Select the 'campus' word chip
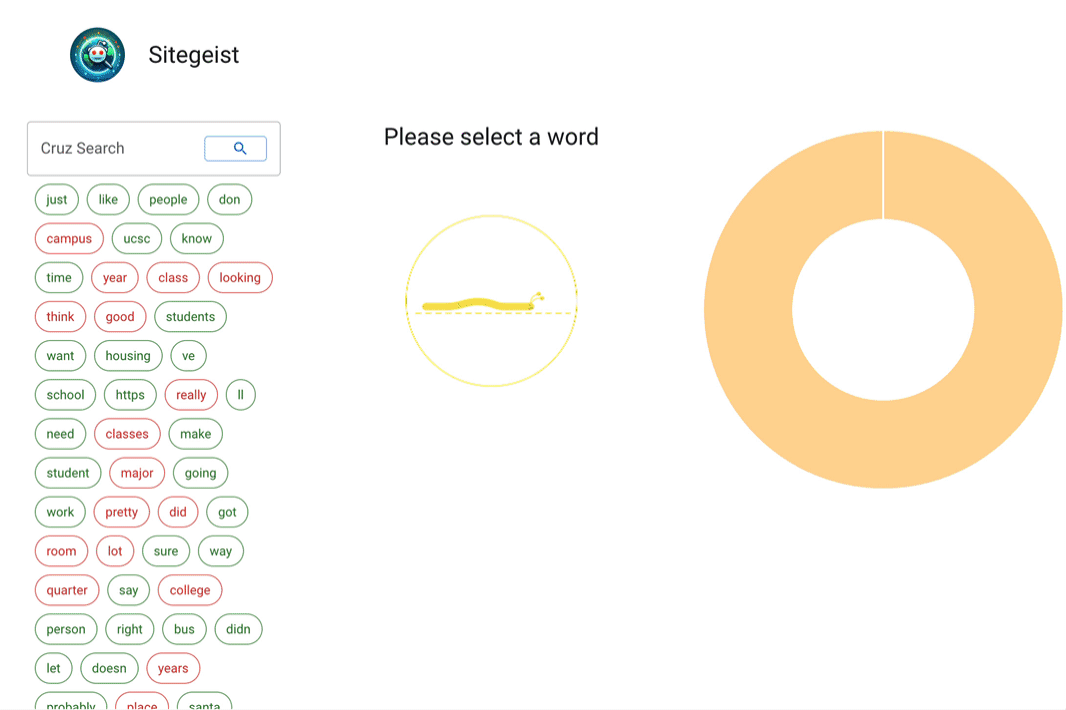 pyautogui.click(x=69, y=239)
